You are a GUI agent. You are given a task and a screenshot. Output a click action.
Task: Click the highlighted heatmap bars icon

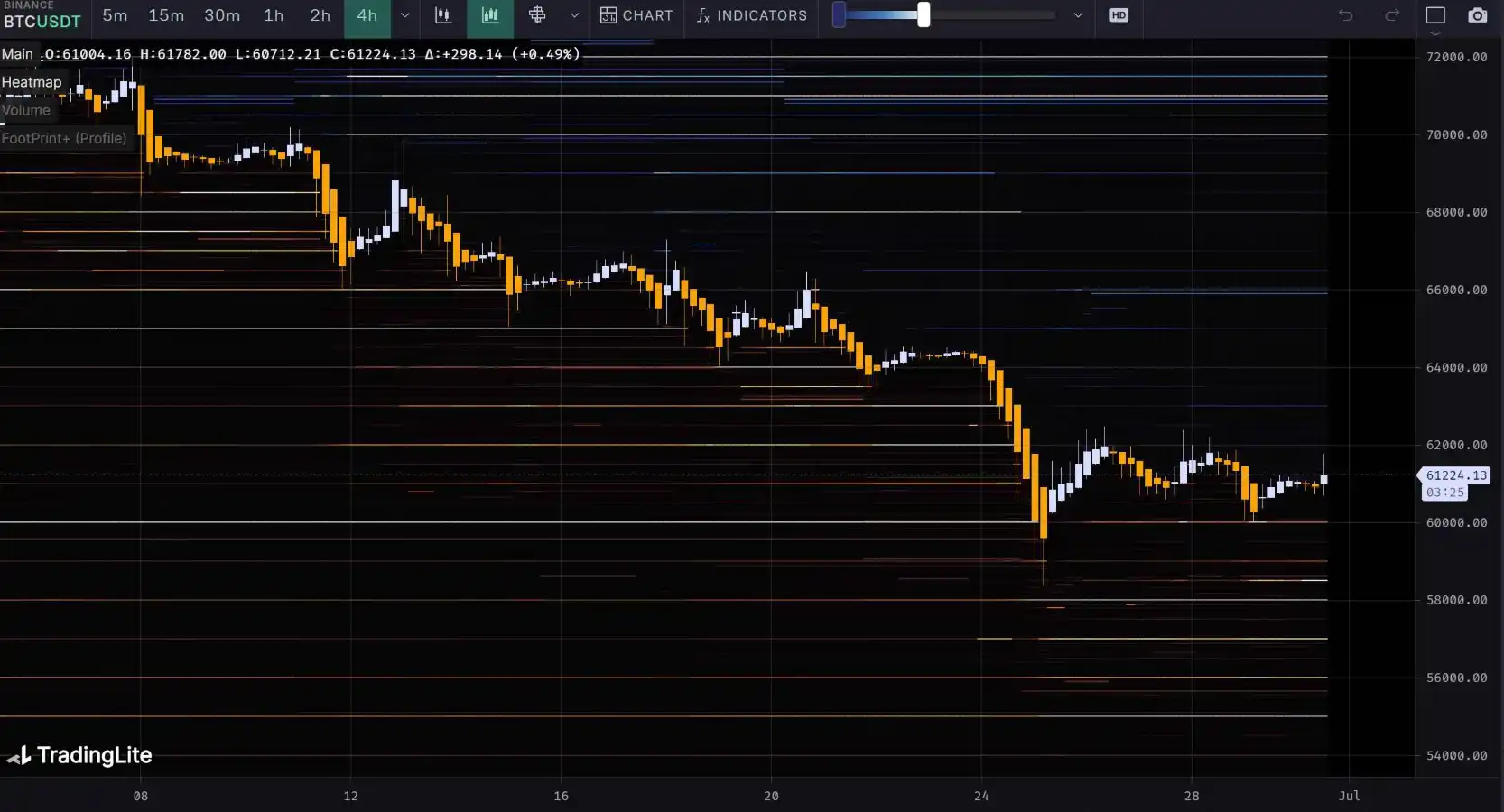coord(490,15)
